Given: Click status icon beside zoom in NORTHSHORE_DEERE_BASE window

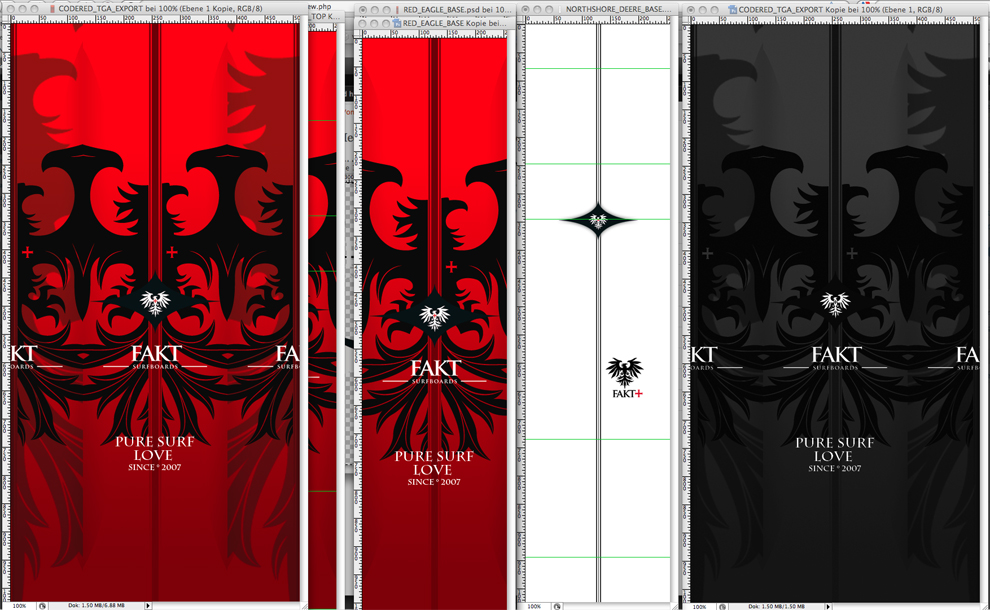Looking at the screenshot, I should pos(557,606).
